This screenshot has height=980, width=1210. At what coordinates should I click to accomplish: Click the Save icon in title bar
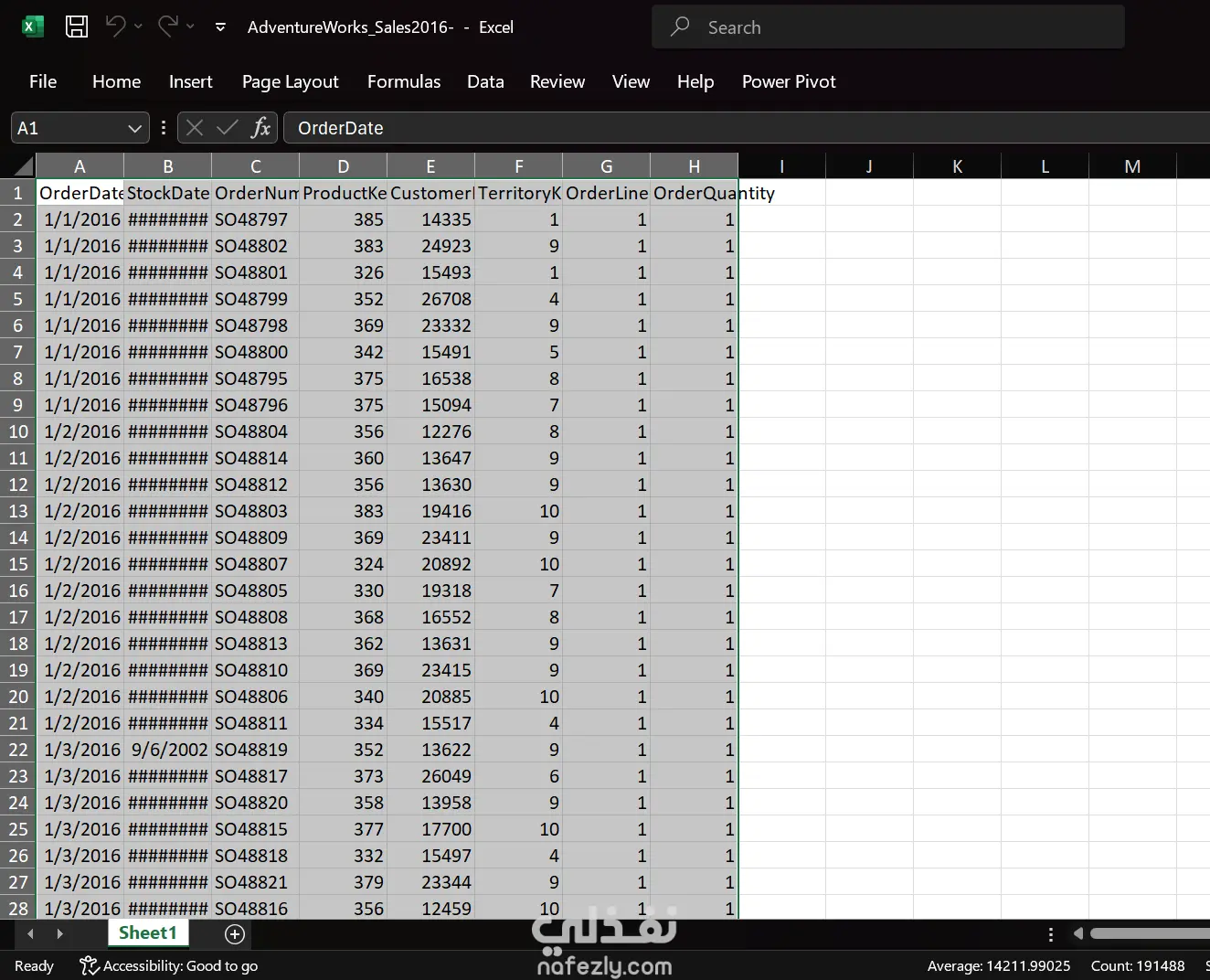(77, 27)
